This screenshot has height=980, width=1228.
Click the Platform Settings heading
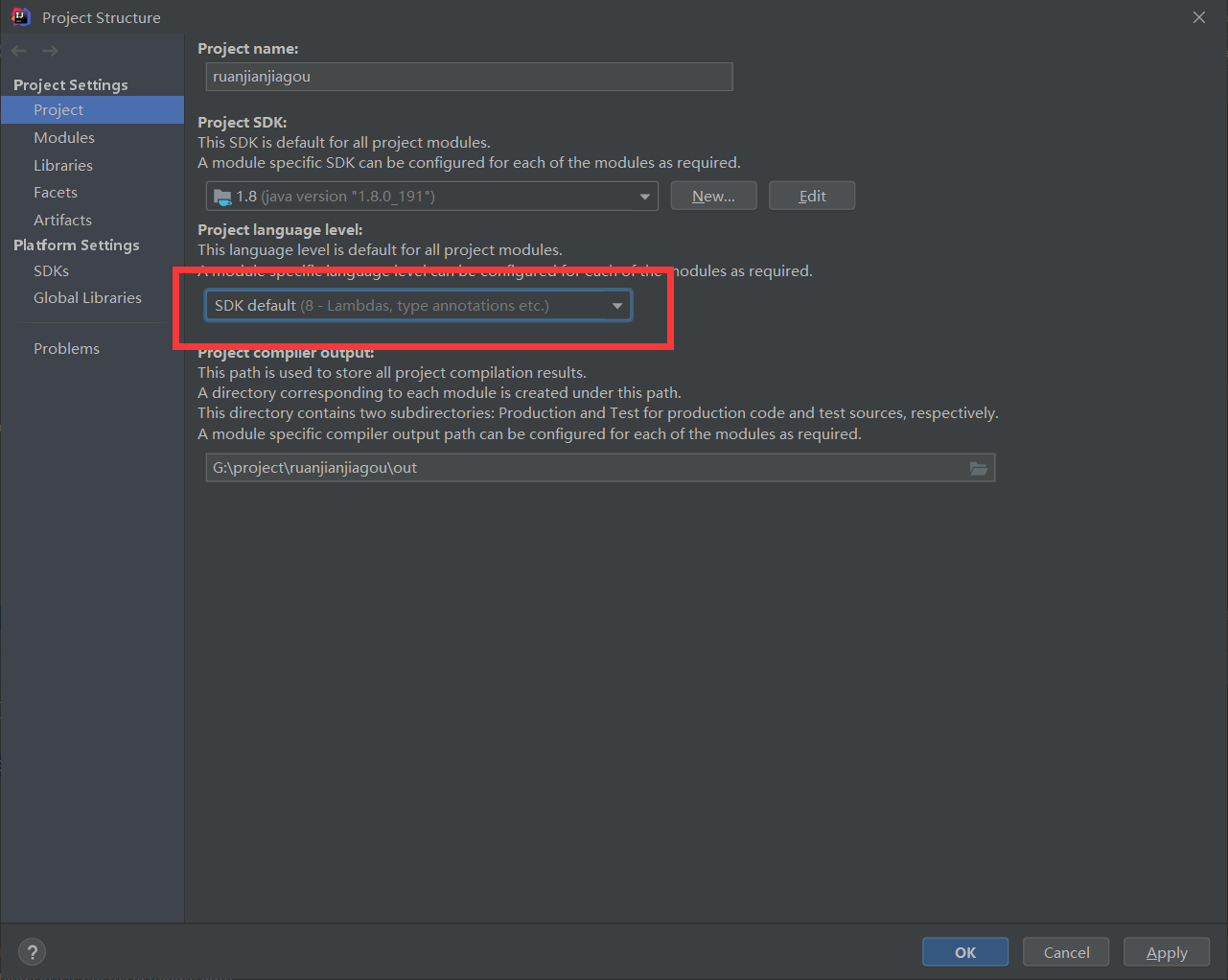pyautogui.click(x=77, y=245)
